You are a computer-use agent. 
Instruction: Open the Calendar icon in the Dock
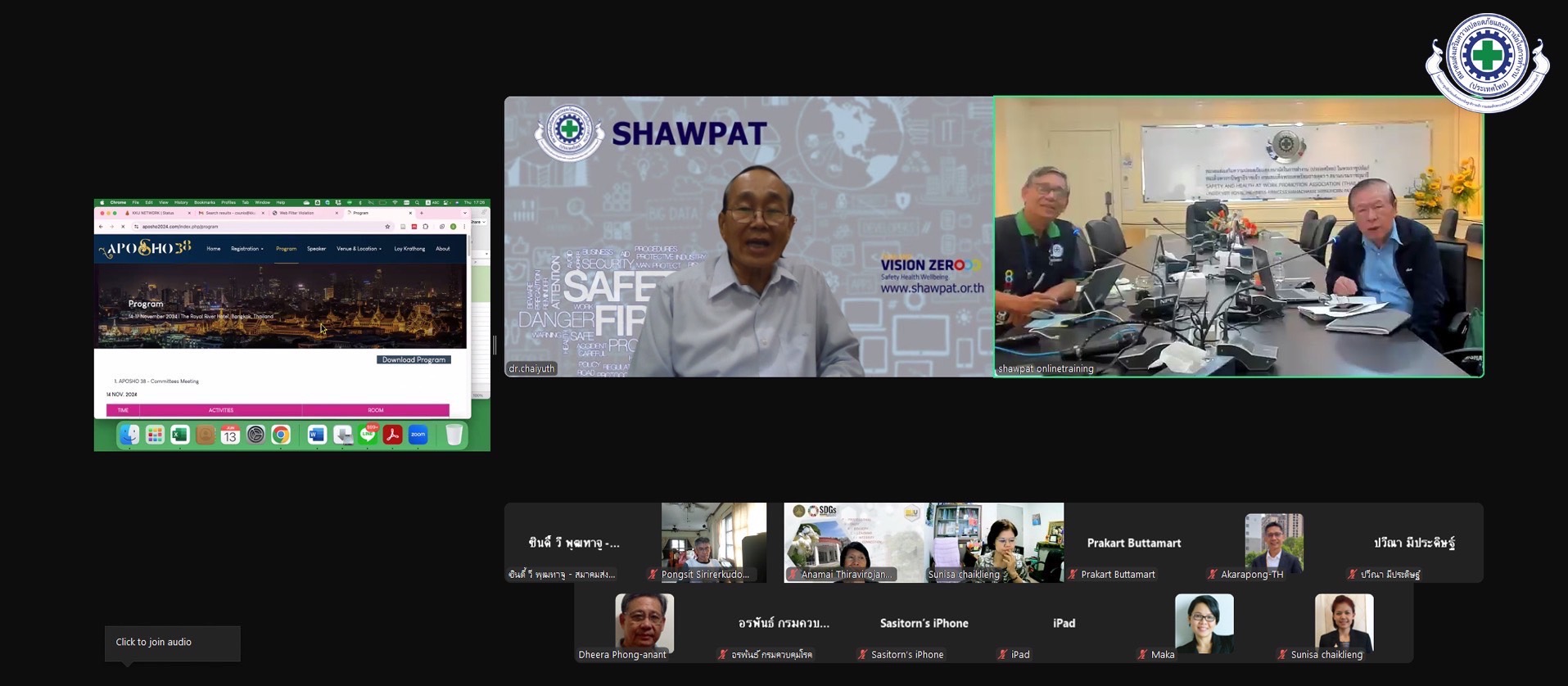230,436
